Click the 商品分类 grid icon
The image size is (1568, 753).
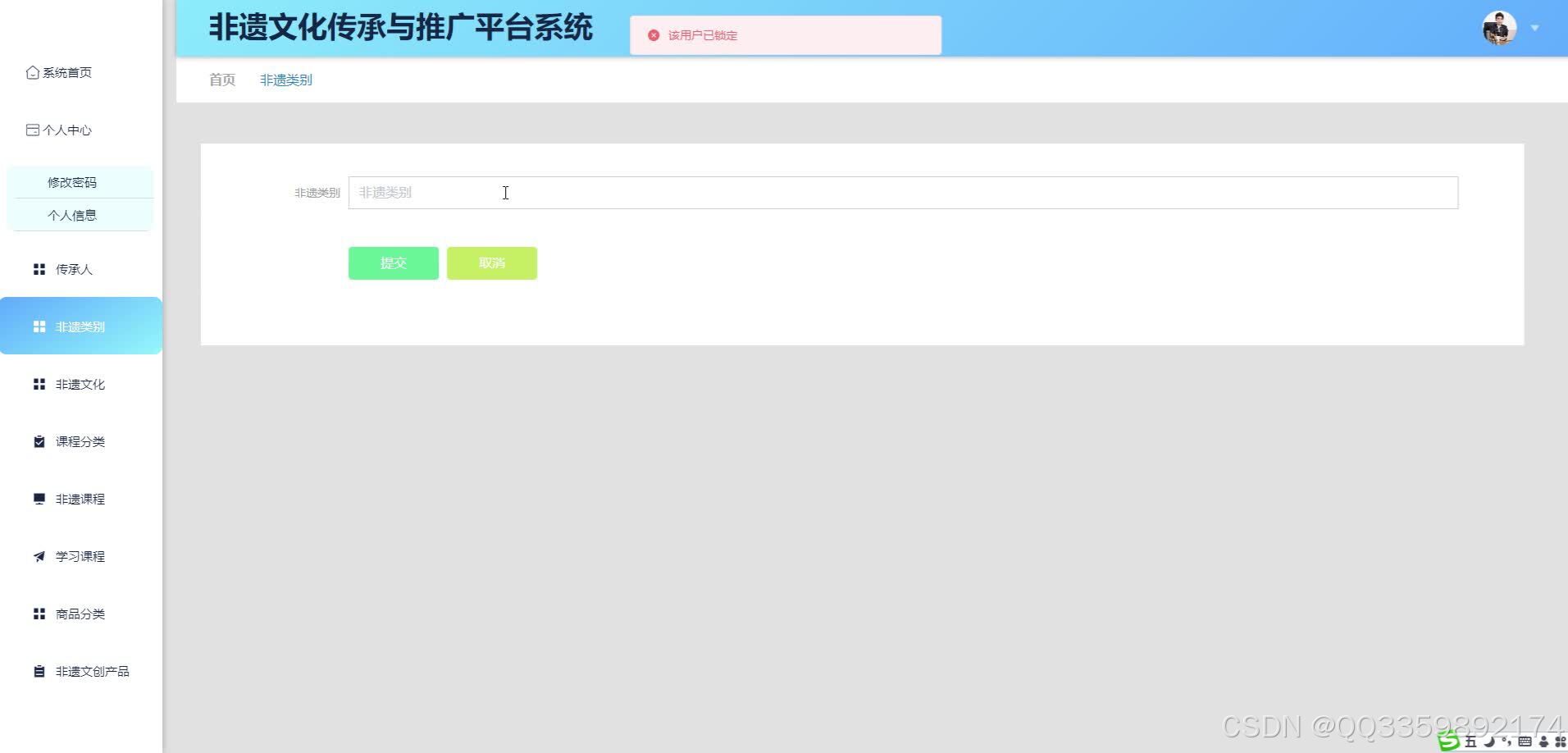39,613
